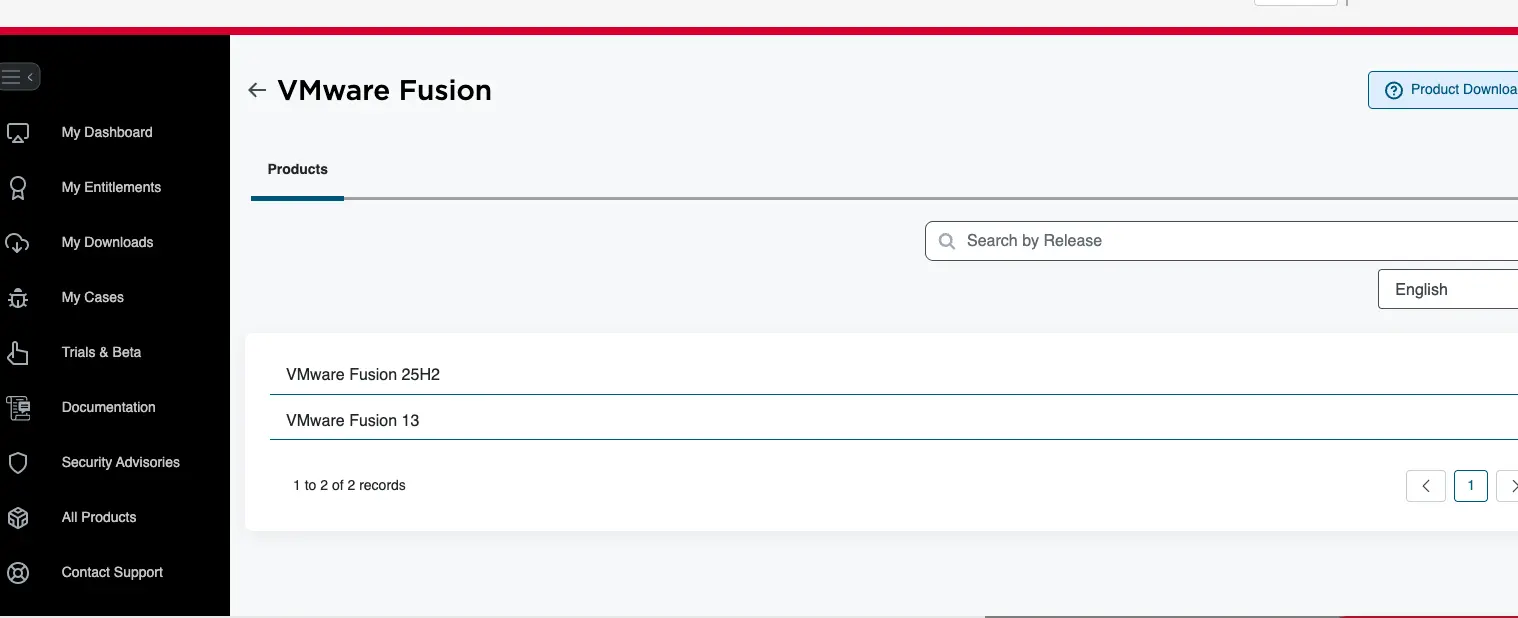Expand the VMware Fusion 25H2 release entry
The image size is (1518, 618).
tap(363, 374)
